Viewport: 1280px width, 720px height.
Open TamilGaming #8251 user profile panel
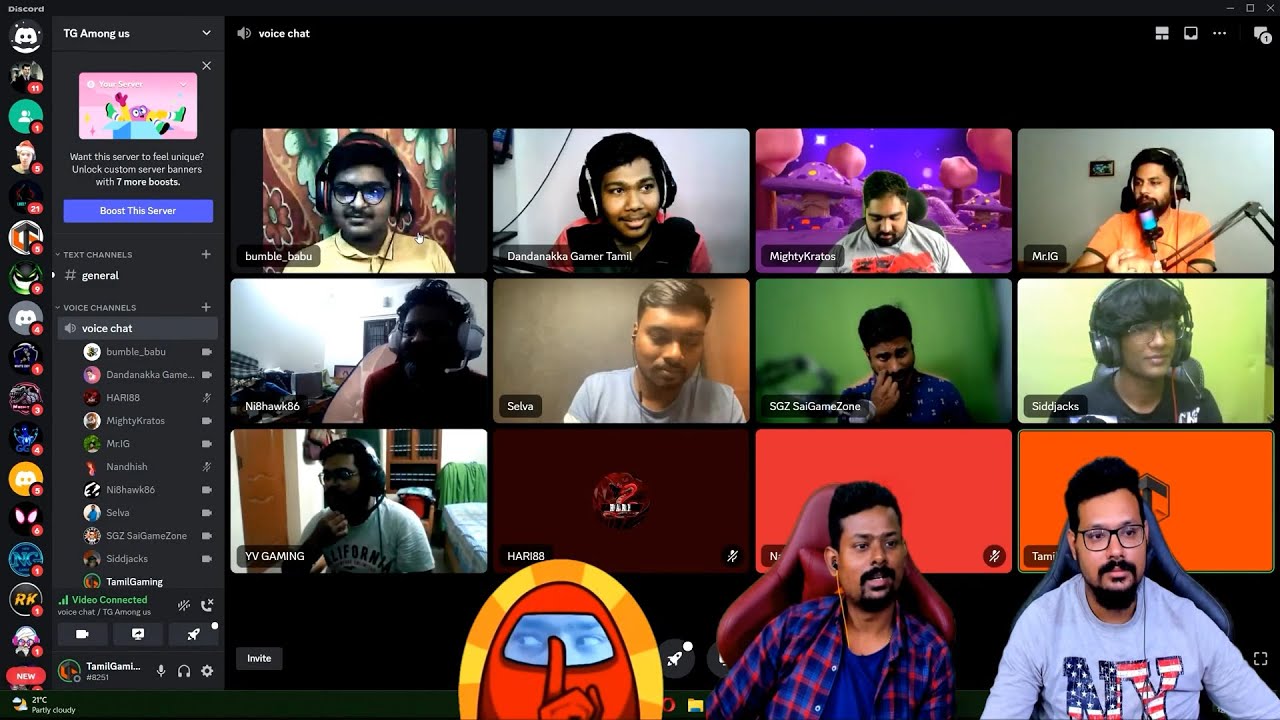[100, 671]
